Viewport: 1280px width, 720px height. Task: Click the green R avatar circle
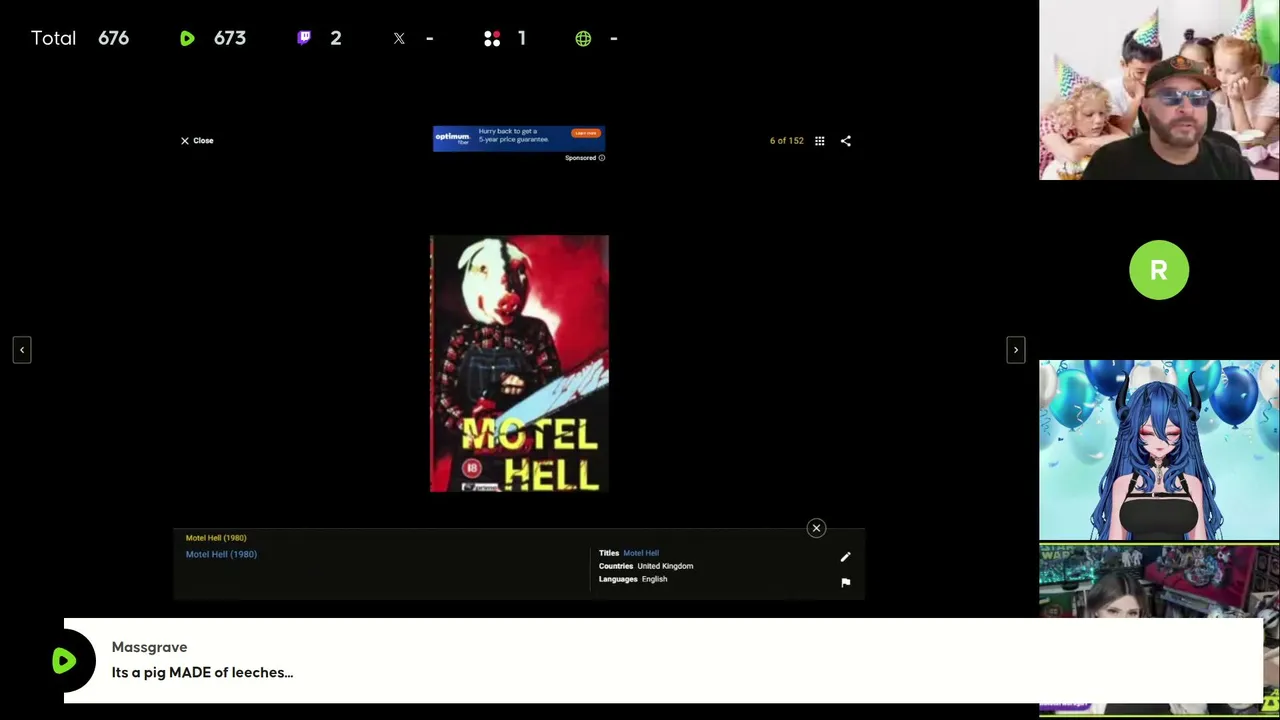1159,270
